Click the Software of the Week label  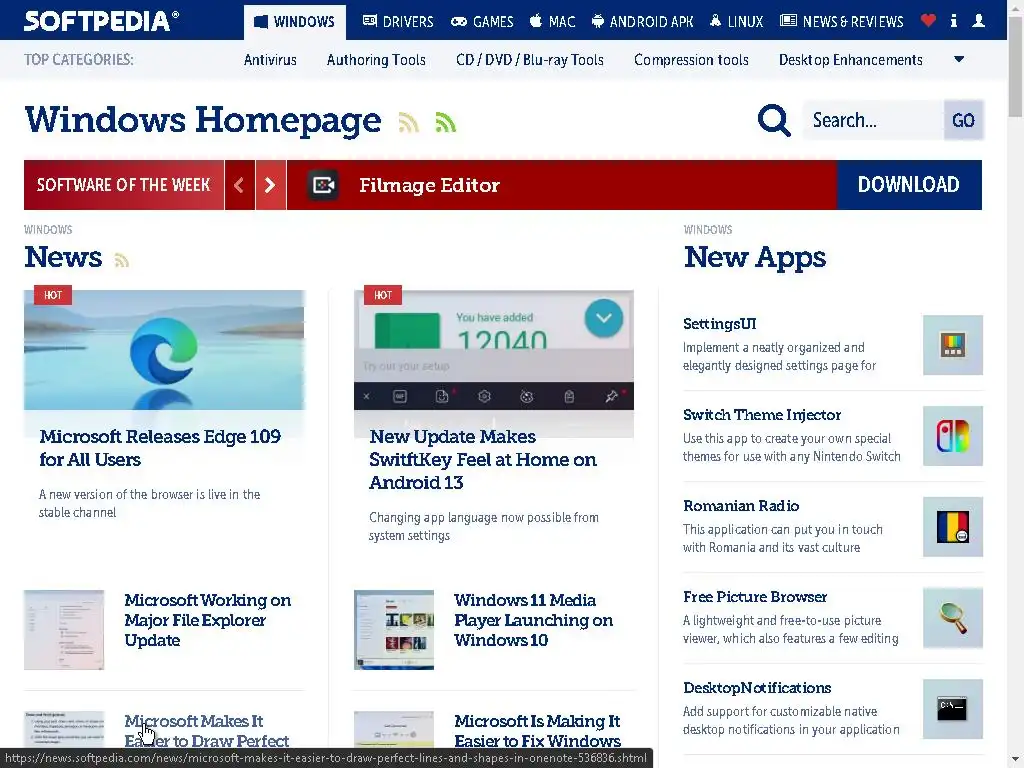pos(123,185)
